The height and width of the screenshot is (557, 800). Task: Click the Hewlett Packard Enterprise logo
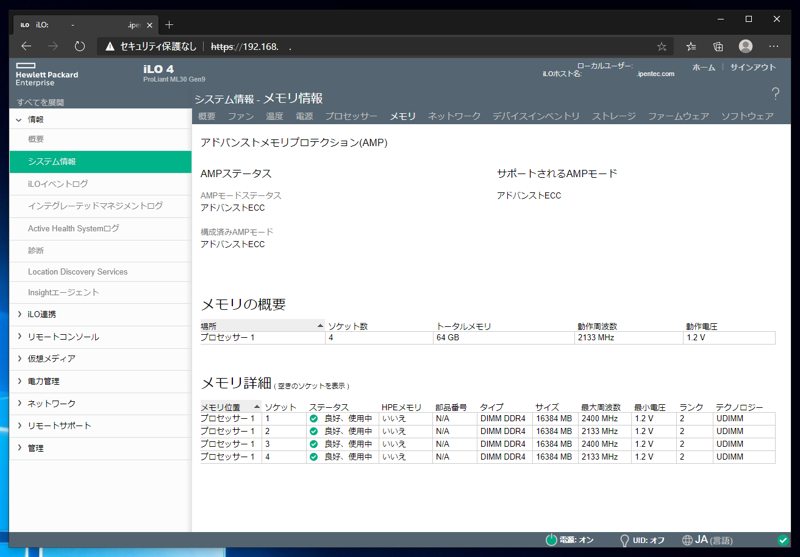click(x=47, y=74)
